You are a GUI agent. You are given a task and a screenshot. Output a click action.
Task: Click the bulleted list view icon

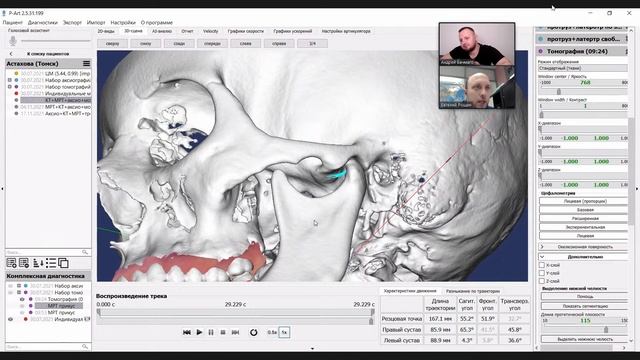coord(51,263)
